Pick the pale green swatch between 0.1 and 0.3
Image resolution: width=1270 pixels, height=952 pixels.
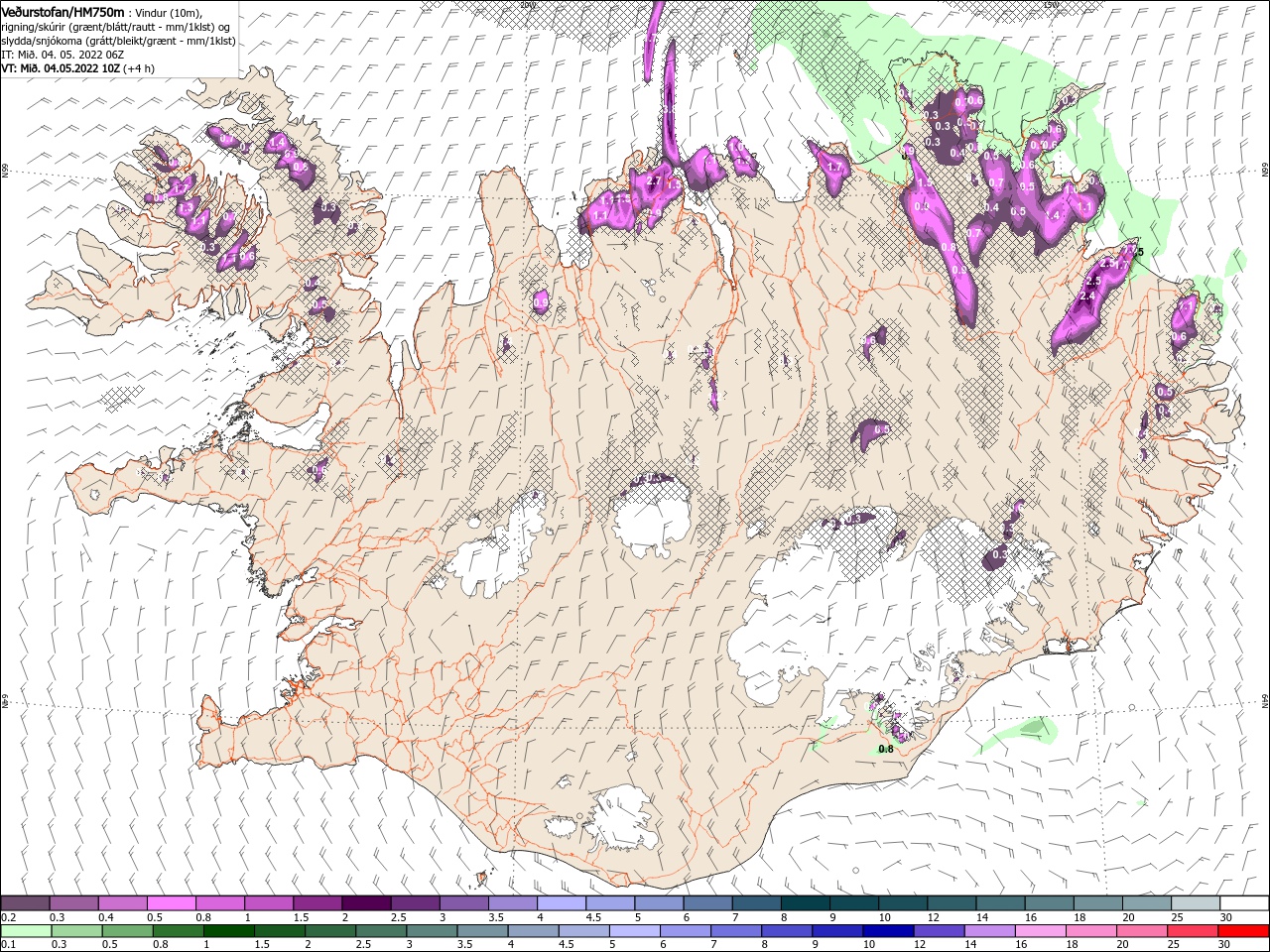26,931
